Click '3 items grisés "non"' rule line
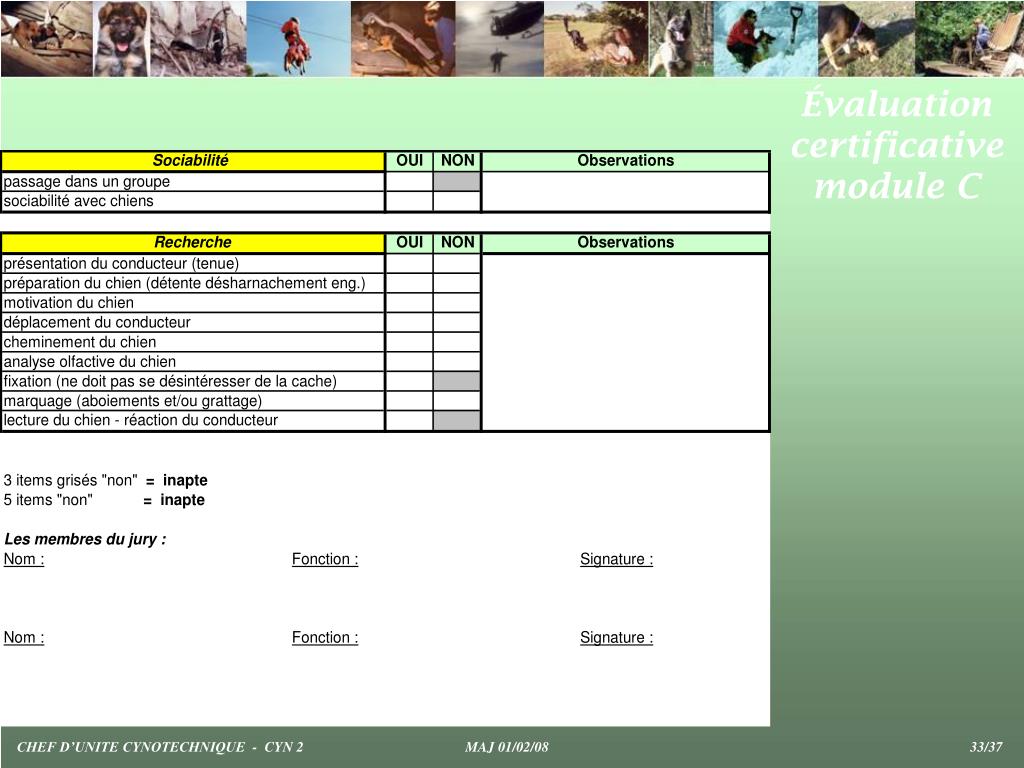 pos(105,481)
